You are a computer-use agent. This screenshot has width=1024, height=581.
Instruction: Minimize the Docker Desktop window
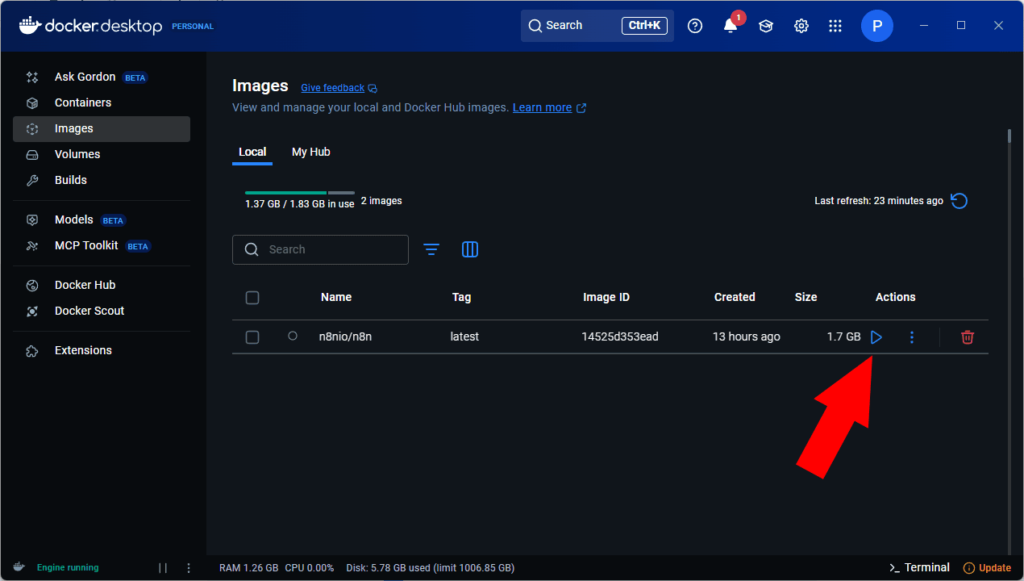tap(923, 25)
